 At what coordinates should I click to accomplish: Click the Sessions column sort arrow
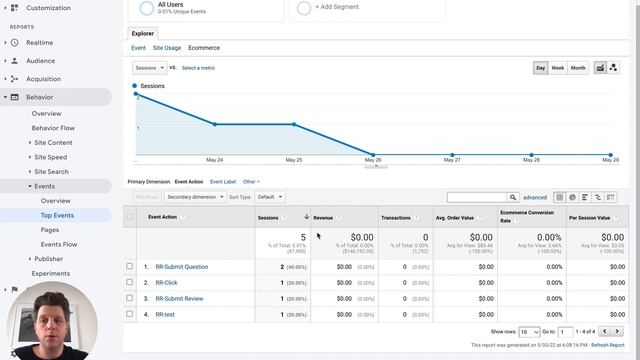(x=306, y=217)
